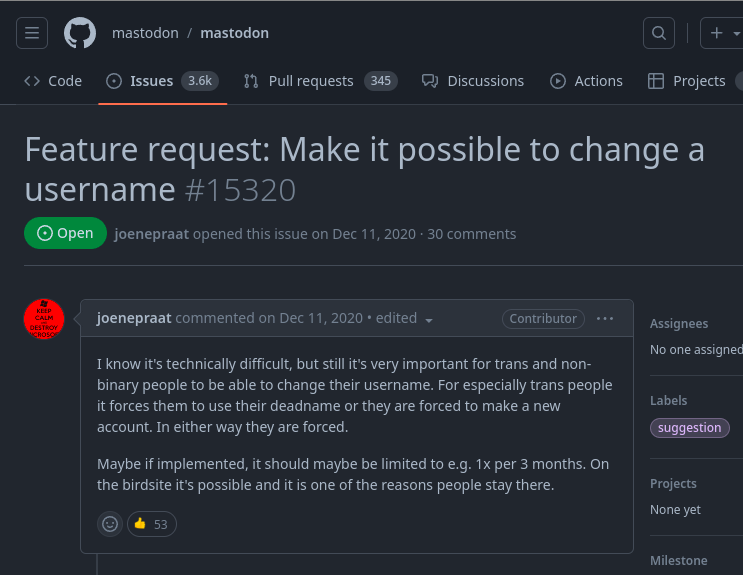
Task: Open the mastodon repository name link
Action: click(x=234, y=33)
